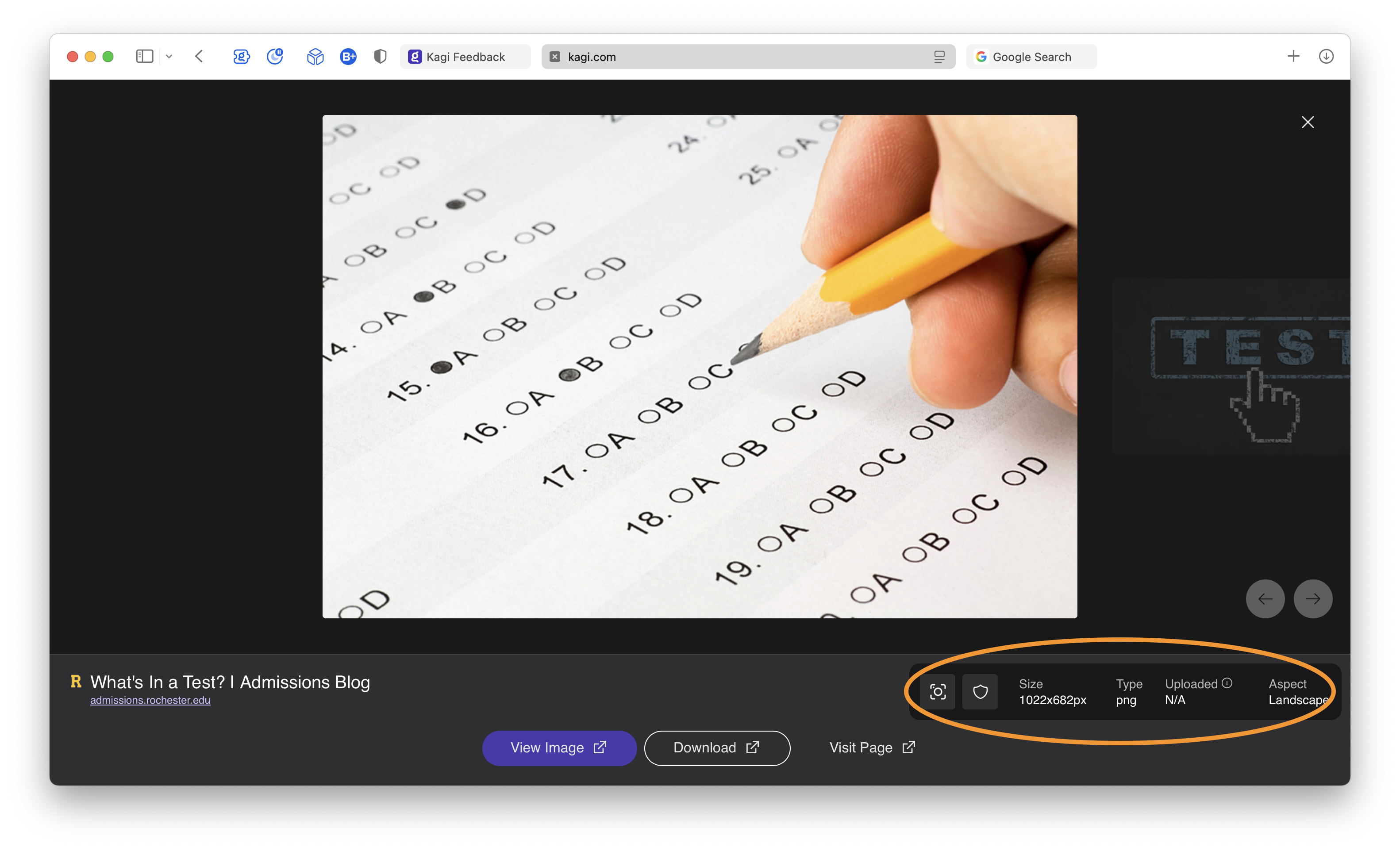The height and width of the screenshot is (851, 1400).
Task: Click the Kagi extension icon in toolbar
Action: (x=241, y=56)
